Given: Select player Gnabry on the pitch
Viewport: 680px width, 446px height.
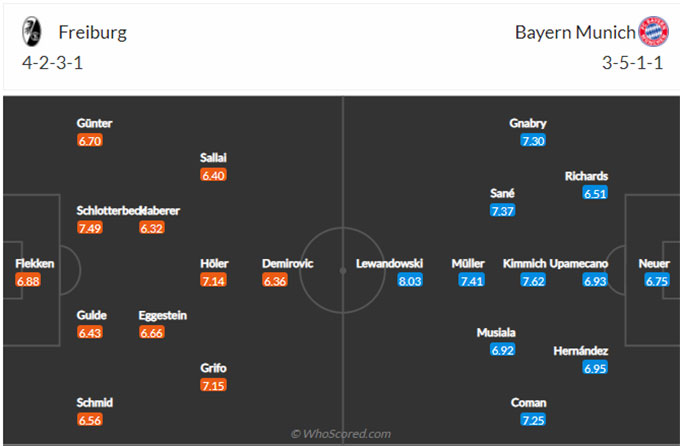Looking at the screenshot, I should pyautogui.click(x=528, y=123).
